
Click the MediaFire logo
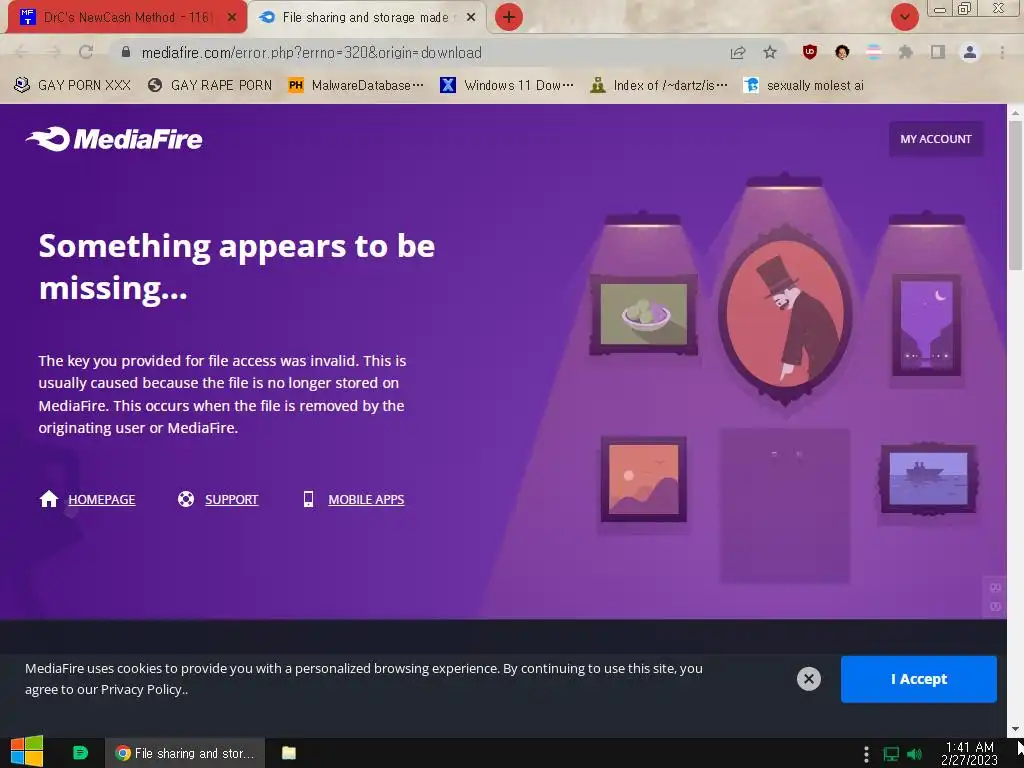pos(114,139)
